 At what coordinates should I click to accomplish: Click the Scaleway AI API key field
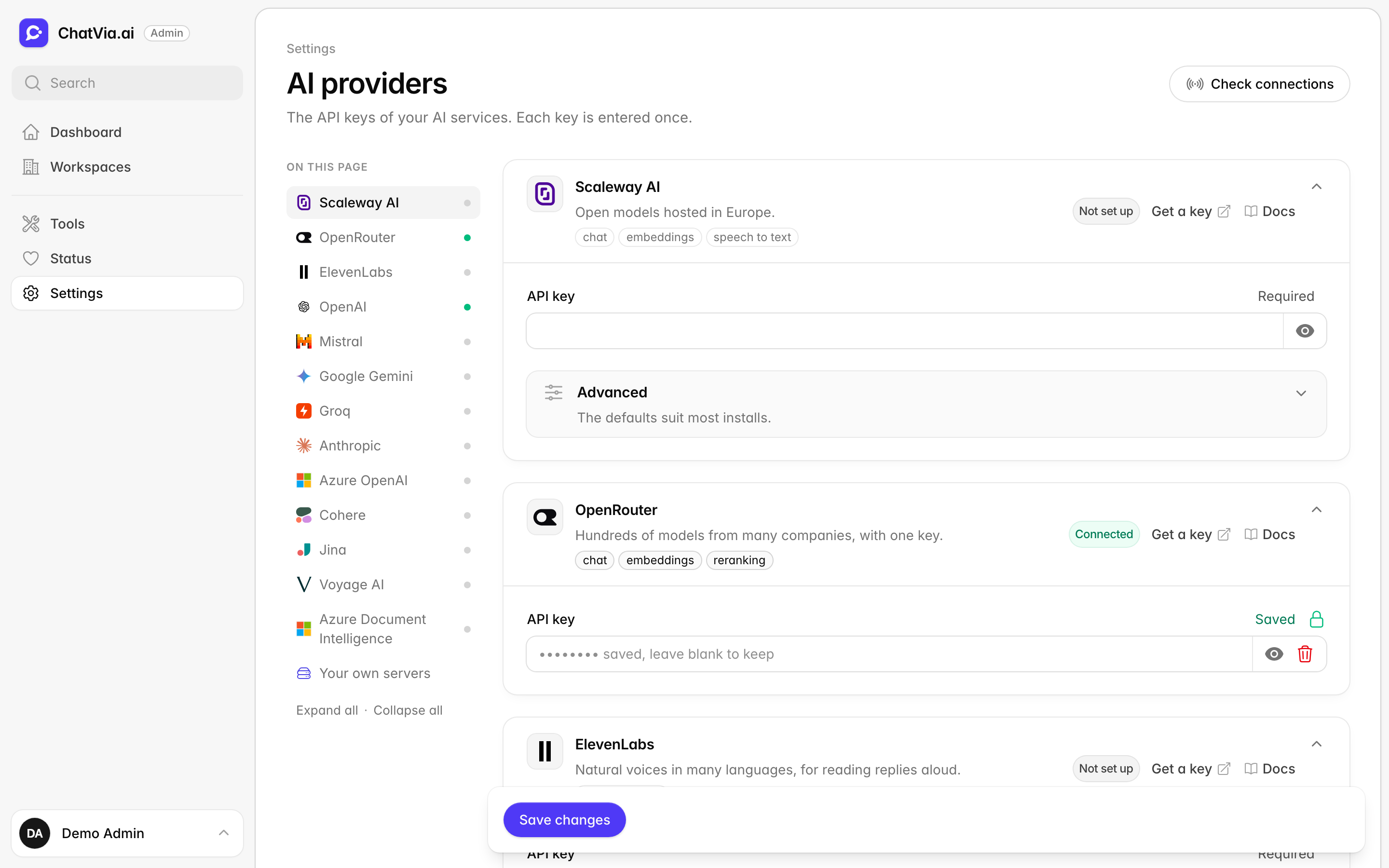(905, 331)
